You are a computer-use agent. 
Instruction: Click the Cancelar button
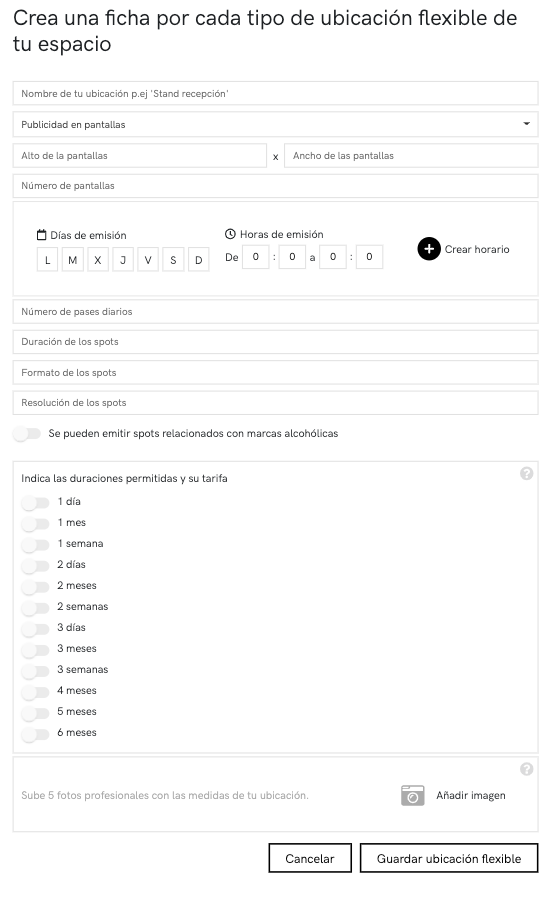click(x=310, y=858)
